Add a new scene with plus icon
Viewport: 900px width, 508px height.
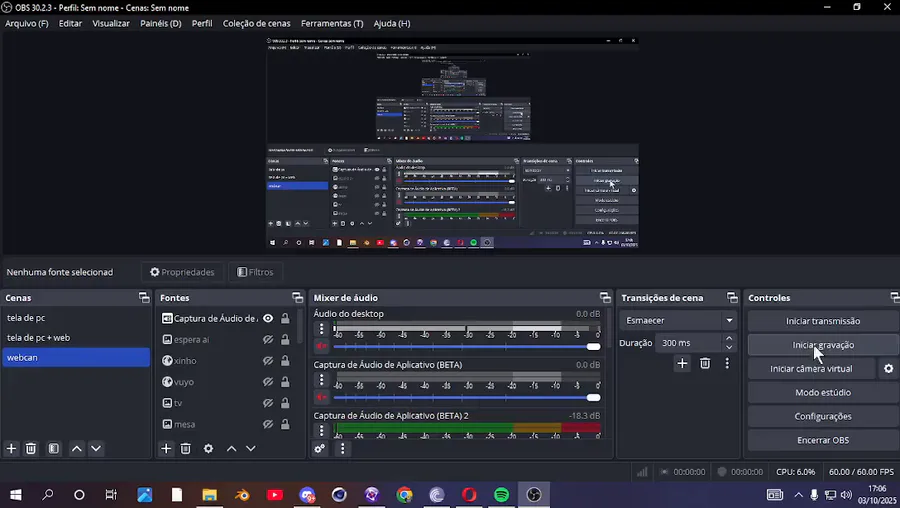click(x=11, y=448)
